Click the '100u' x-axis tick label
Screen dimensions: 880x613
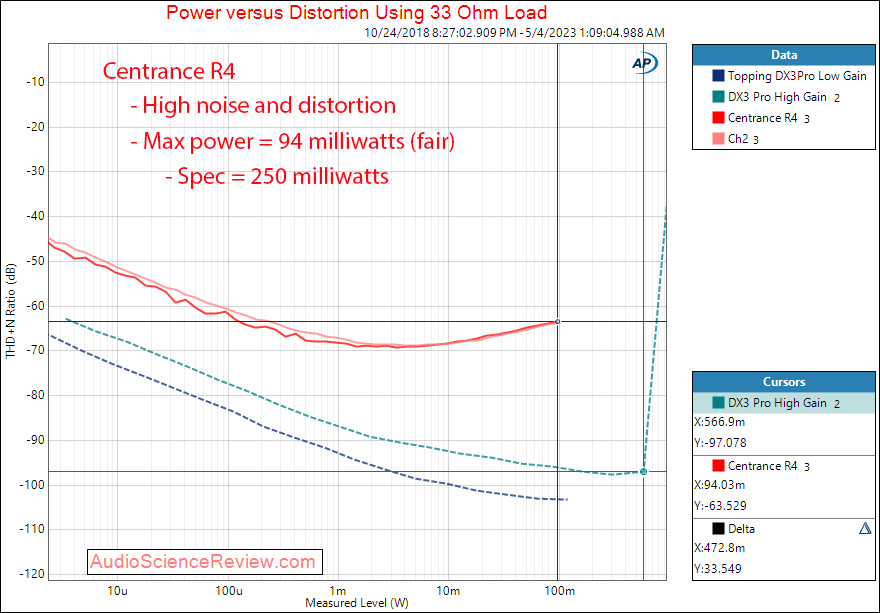(x=227, y=591)
